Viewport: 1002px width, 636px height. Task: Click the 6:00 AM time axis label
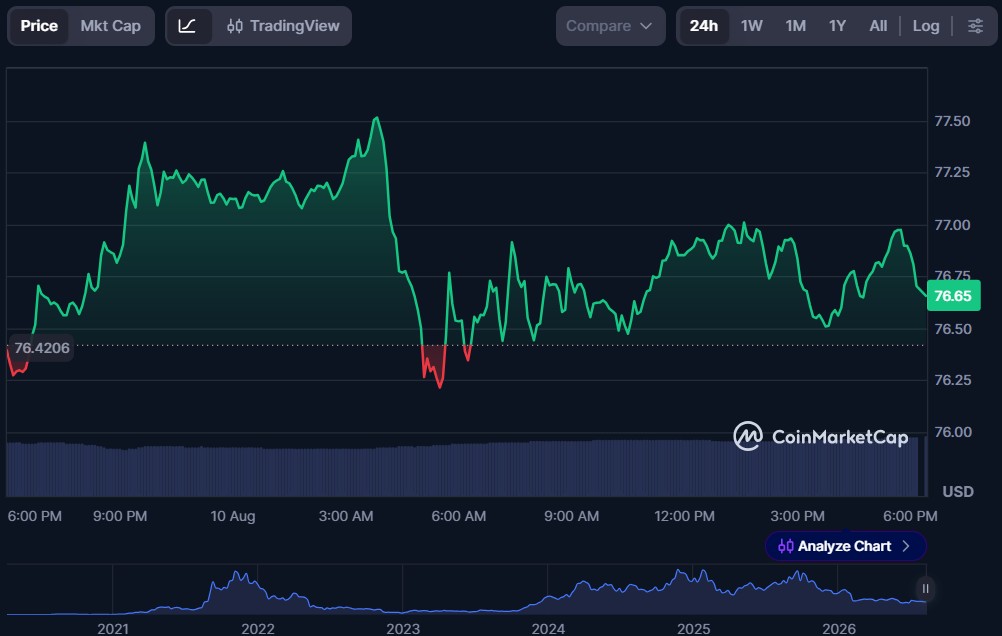click(x=459, y=516)
